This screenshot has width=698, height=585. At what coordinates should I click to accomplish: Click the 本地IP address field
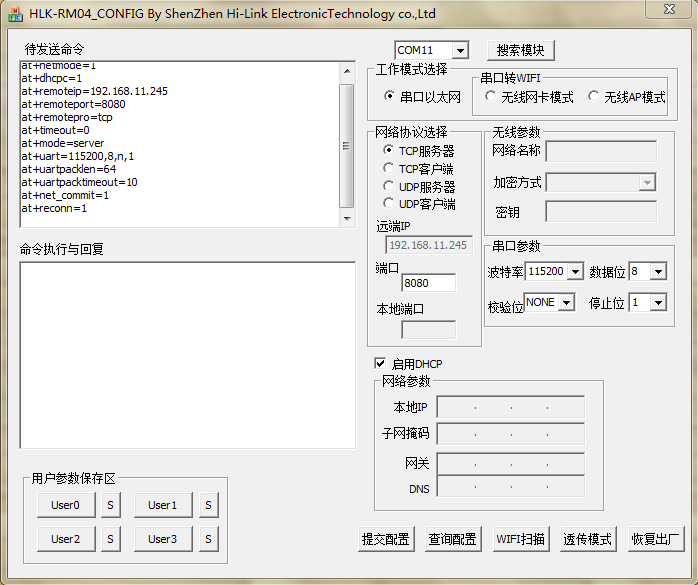pyautogui.click(x=511, y=407)
